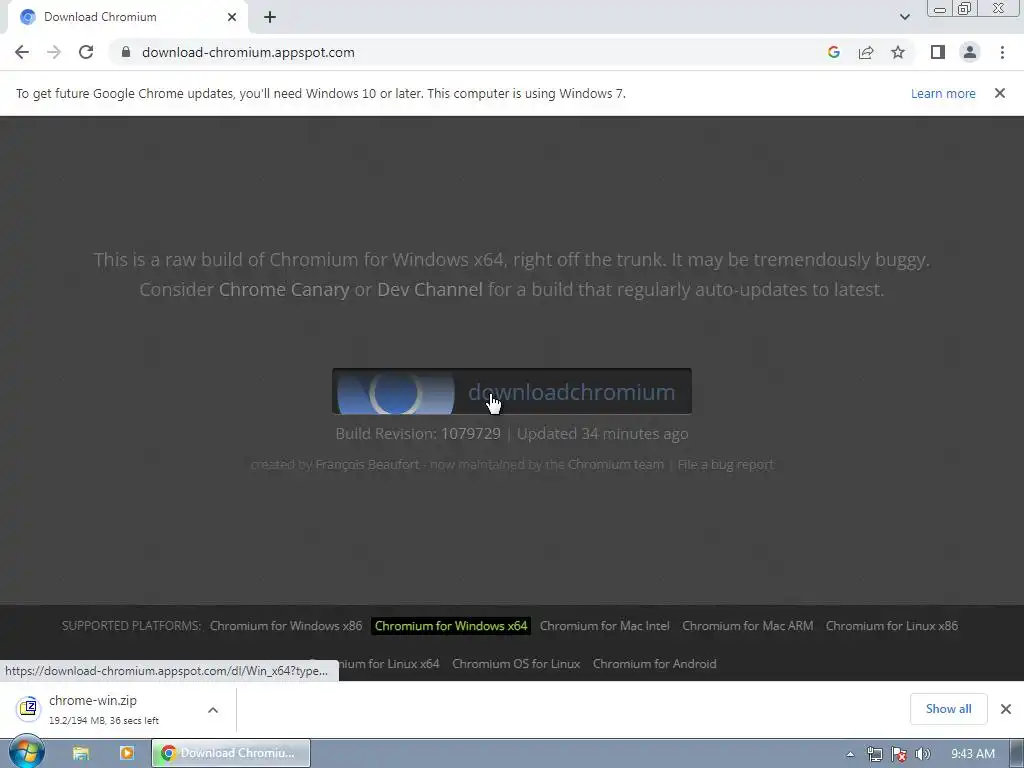The image size is (1024, 768).
Task: Open Build Revision 1079729 link
Action: coord(470,434)
